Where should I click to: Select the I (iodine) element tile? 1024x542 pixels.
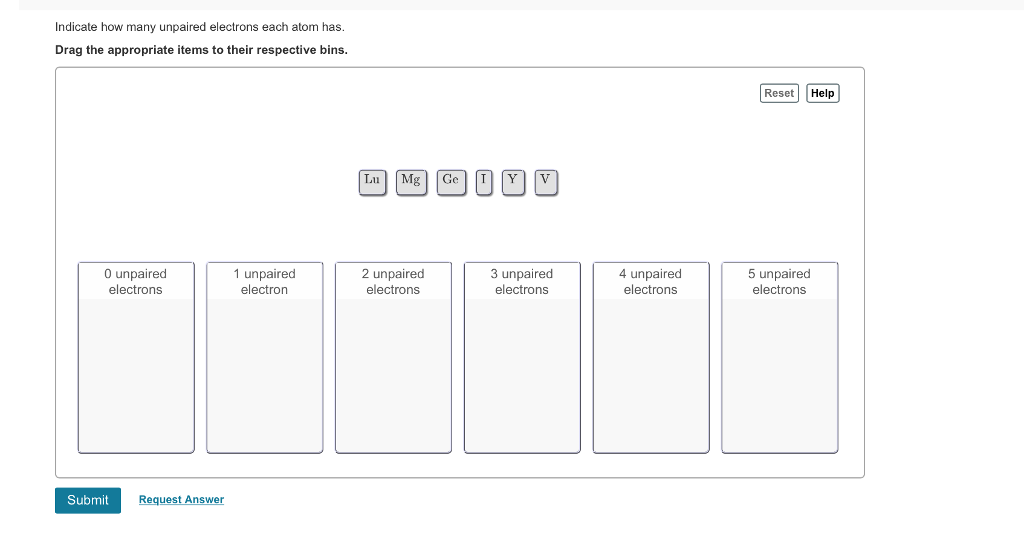(484, 181)
